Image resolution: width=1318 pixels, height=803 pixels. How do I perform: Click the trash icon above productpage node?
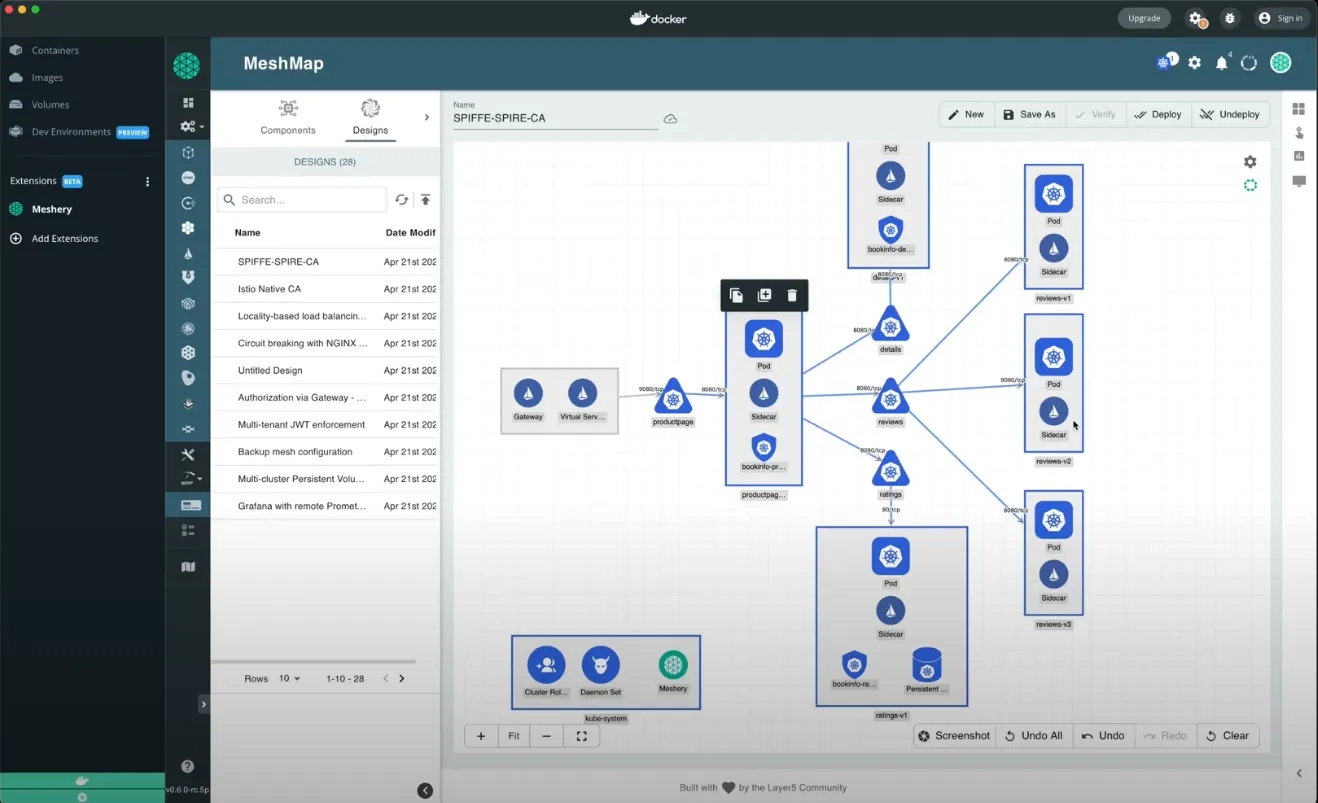(792, 295)
